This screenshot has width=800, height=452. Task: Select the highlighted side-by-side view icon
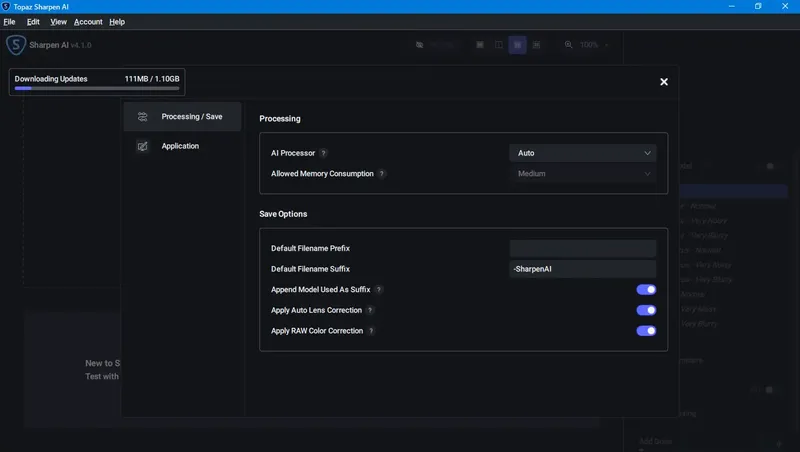(517, 45)
